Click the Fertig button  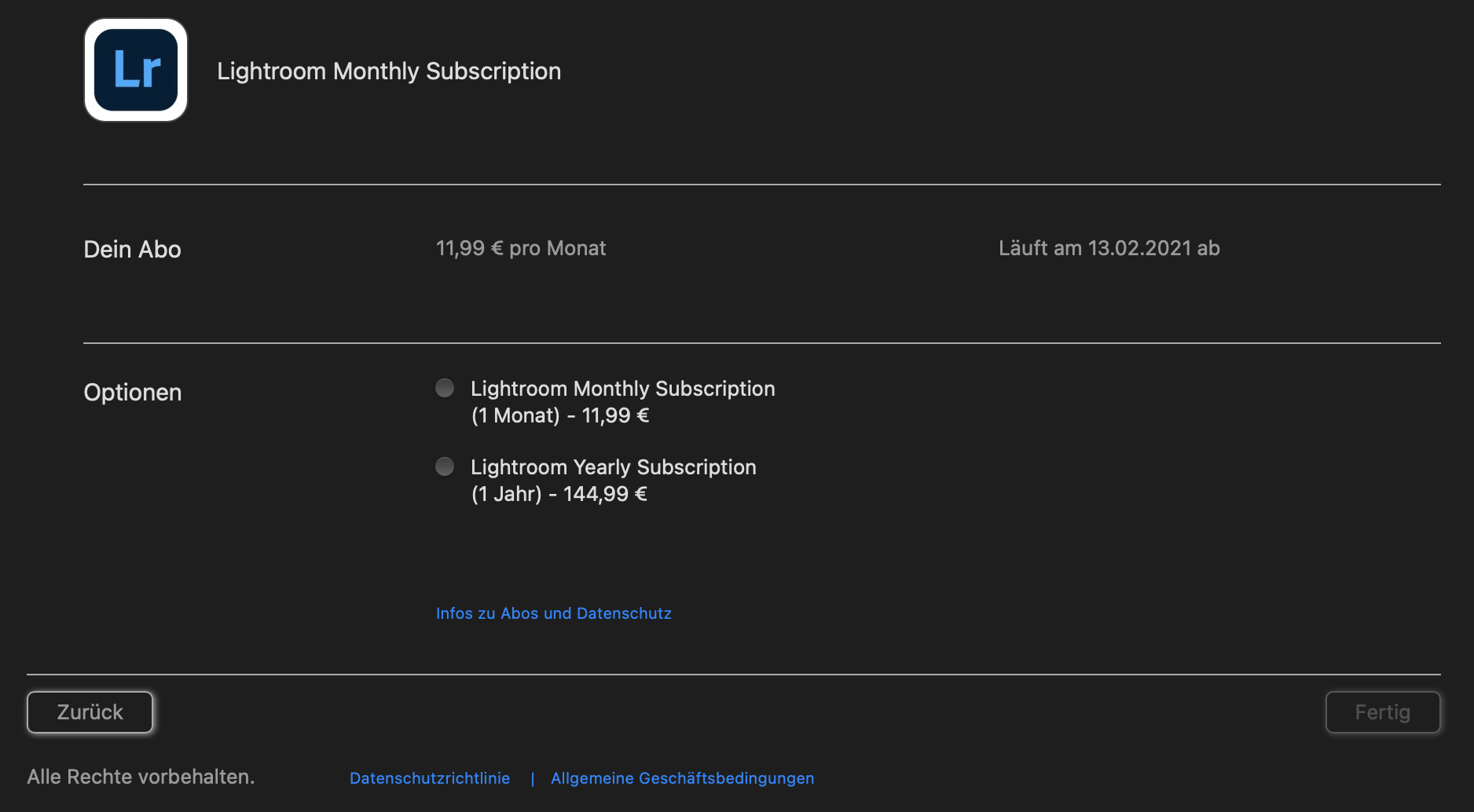click(x=1383, y=712)
